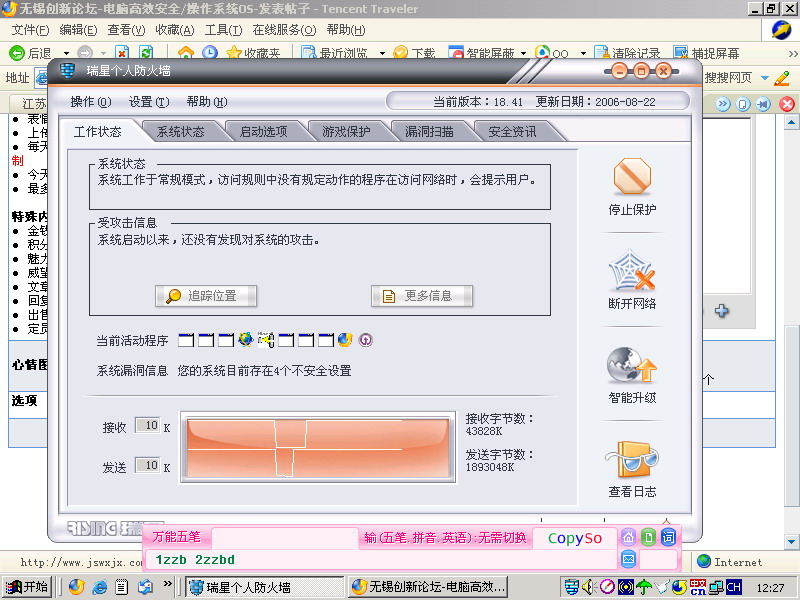Click Download (下载) toolbar button
Screen dimensions: 800x600
point(414,53)
